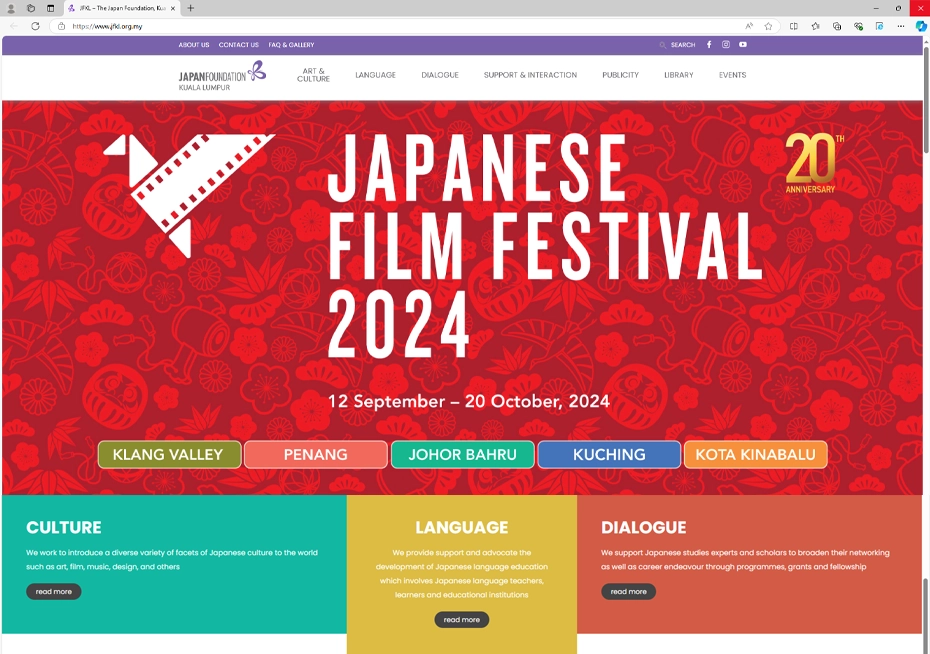930x654 pixels.
Task: Open the Collections panel
Action: tap(837, 26)
